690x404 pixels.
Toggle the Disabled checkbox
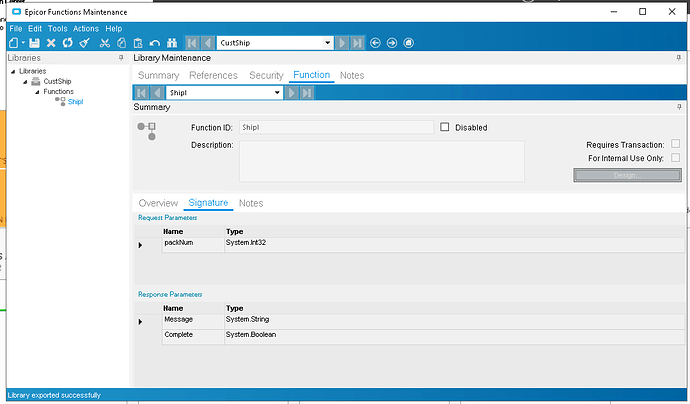coord(444,127)
